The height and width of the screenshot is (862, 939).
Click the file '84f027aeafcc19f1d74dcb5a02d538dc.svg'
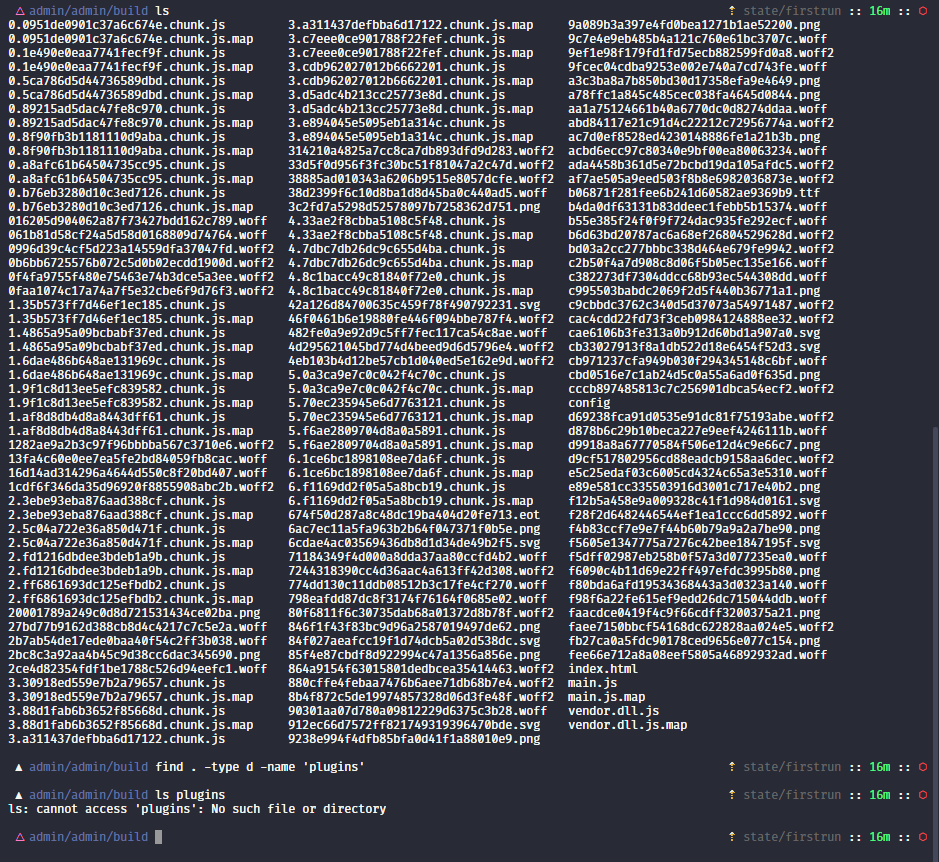(x=414, y=641)
